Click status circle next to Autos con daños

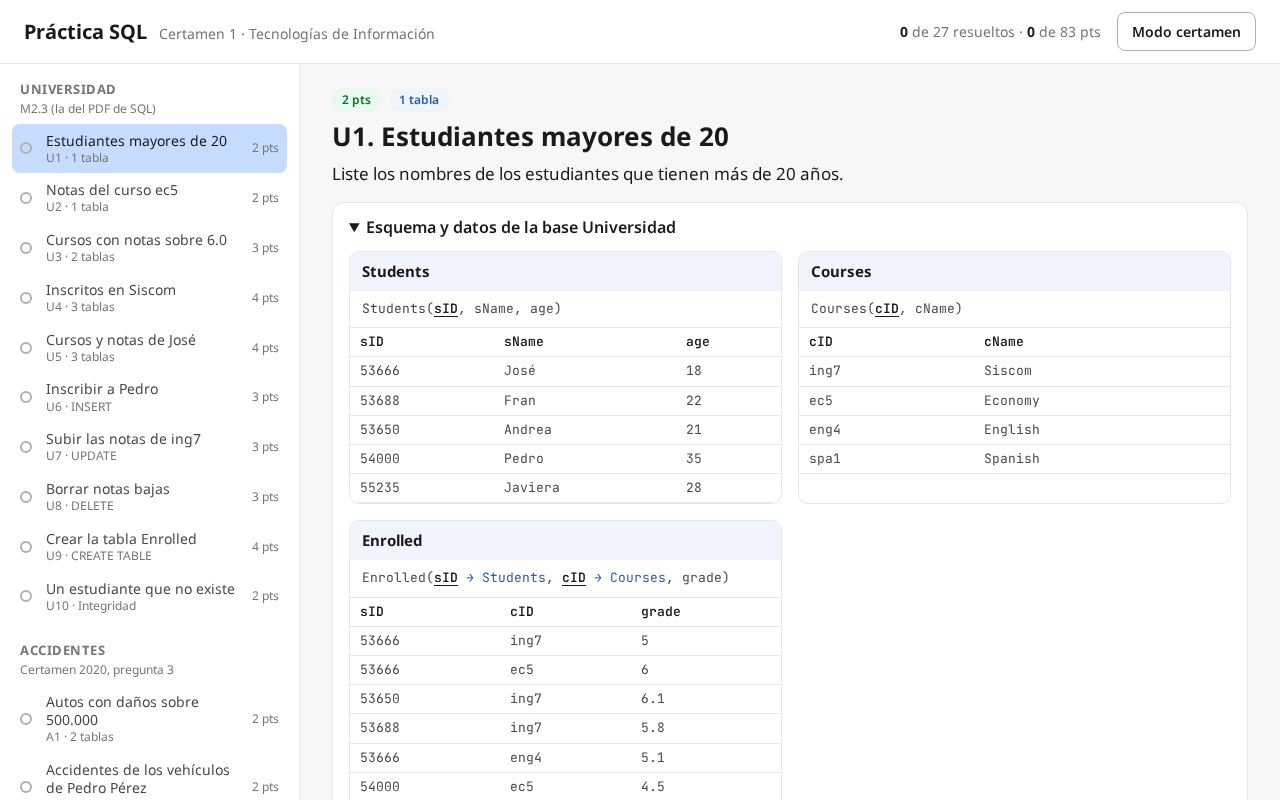[x=26, y=719]
